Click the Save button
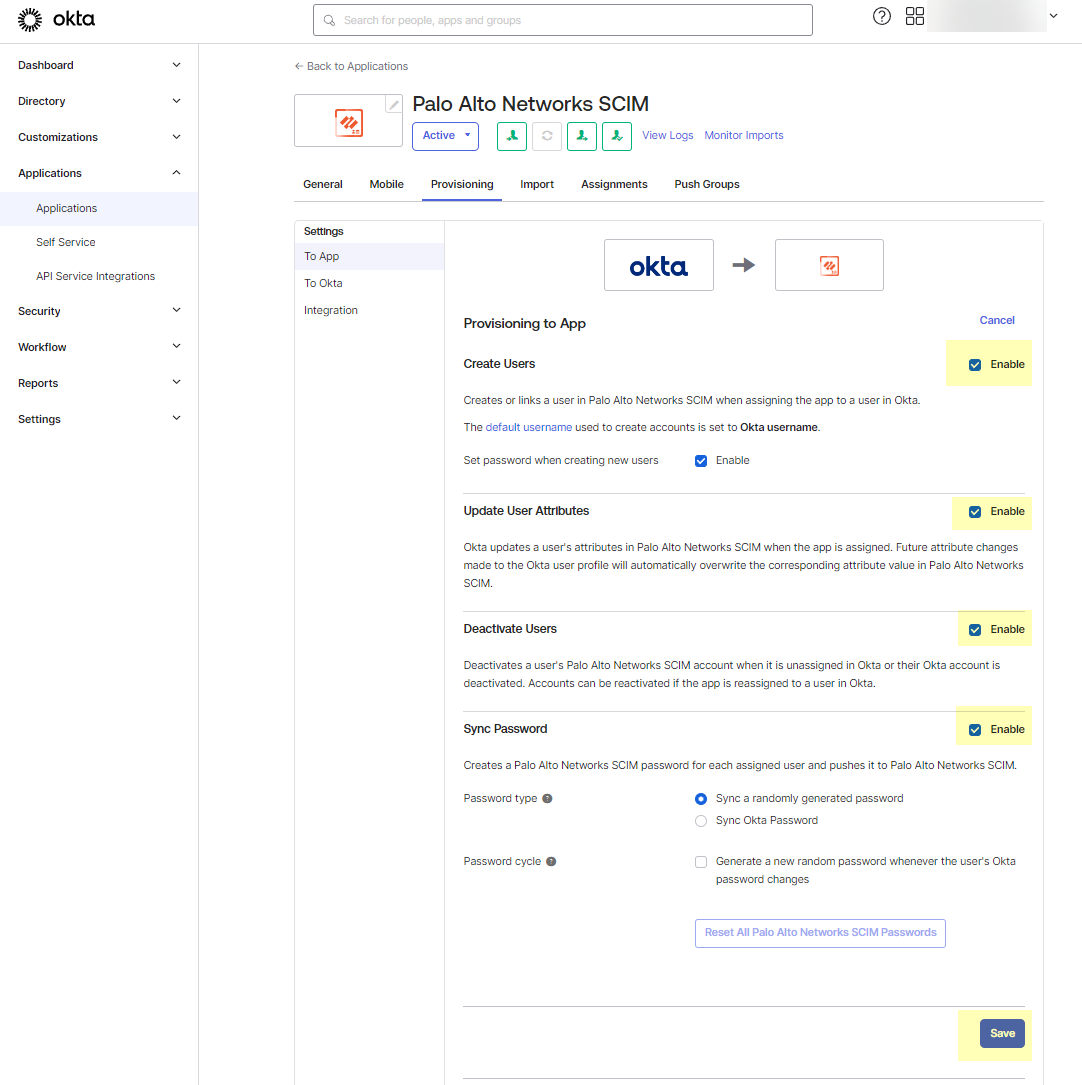1082x1085 pixels. click(1002, 1033)
